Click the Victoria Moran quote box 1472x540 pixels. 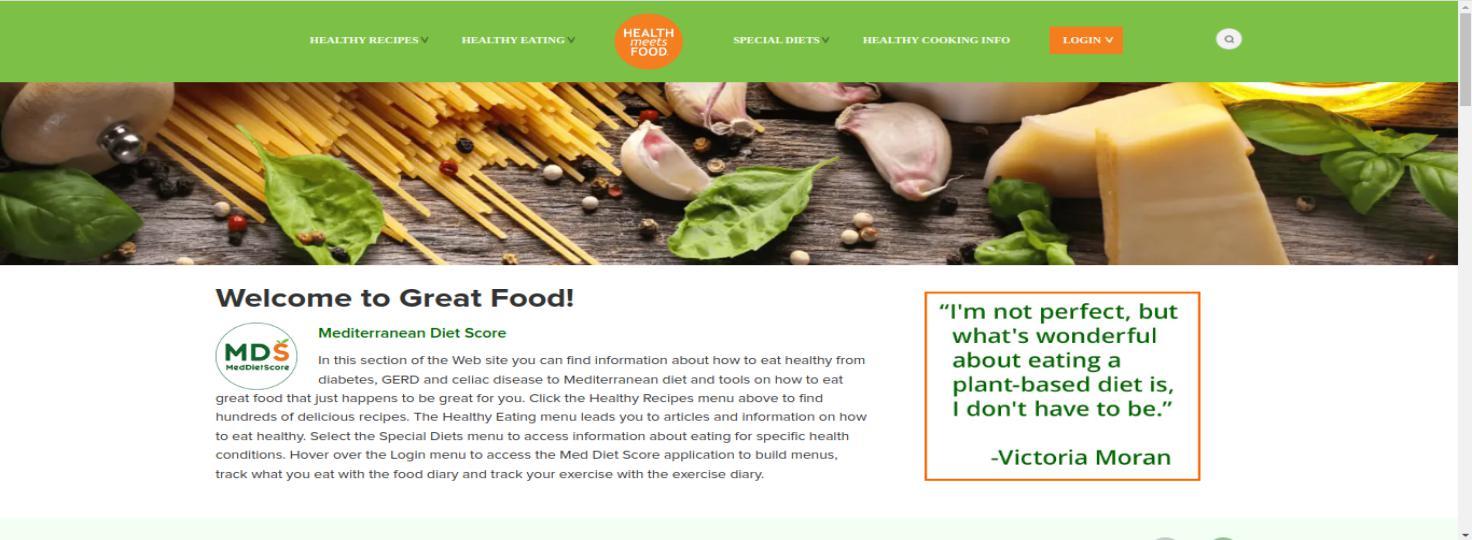pyautogui.click(x=1062, y=386)
